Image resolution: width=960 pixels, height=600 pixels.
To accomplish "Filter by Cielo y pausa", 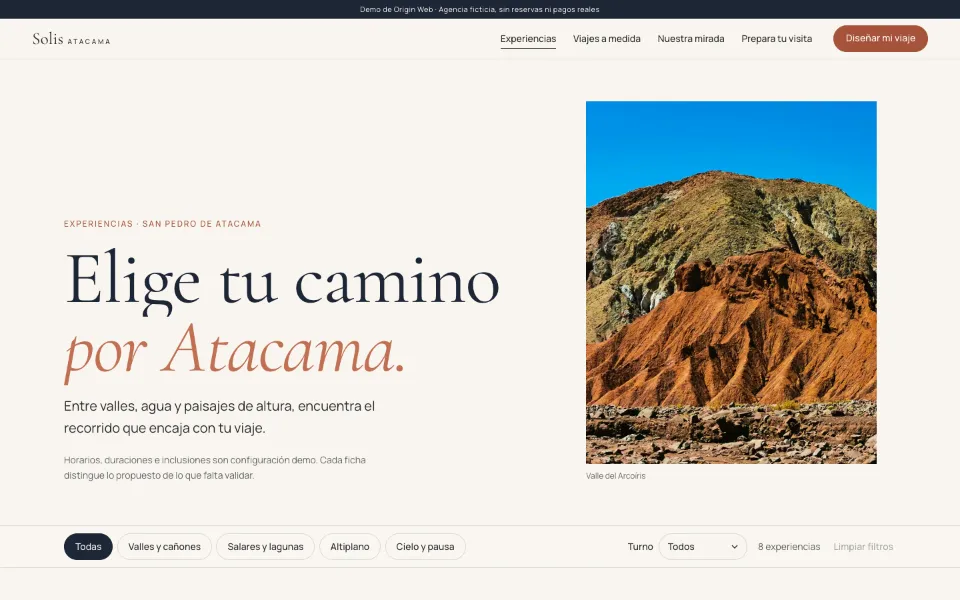I will click(x=425, y=547).
